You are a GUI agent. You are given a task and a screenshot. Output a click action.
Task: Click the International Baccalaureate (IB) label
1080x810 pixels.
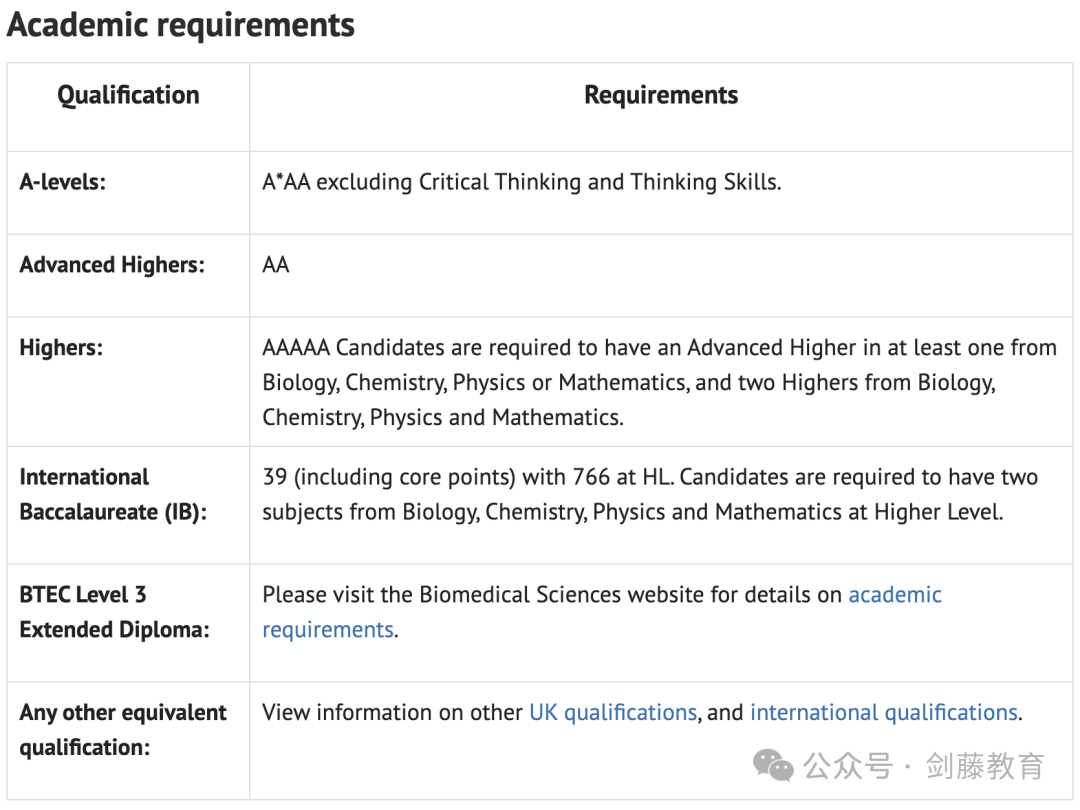click(113, 495)
